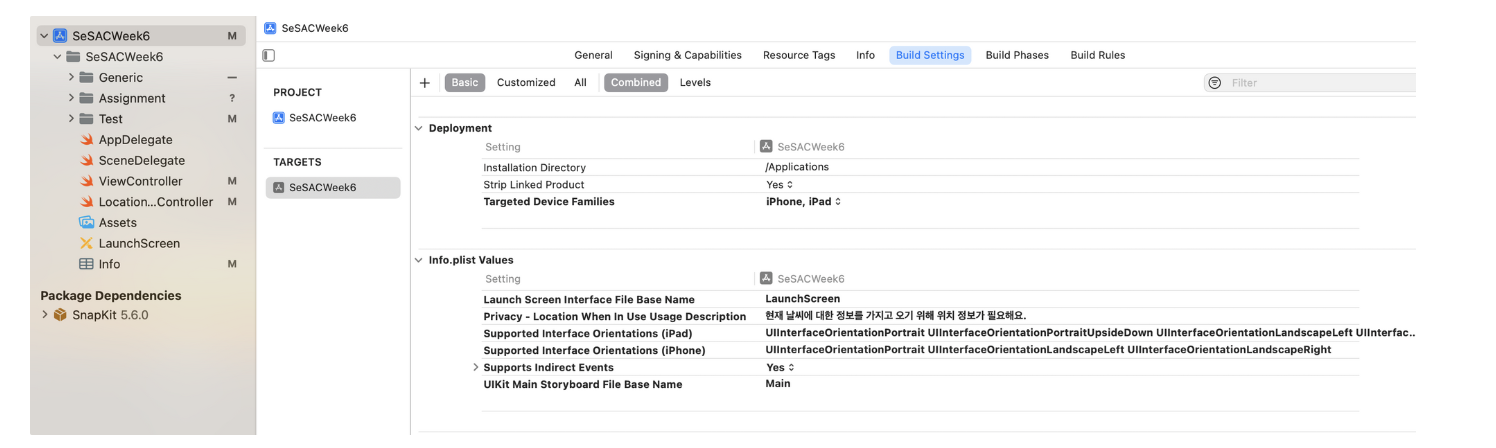
Task: Expand the SnapKit 5.6.0 package
Action: 44,315
